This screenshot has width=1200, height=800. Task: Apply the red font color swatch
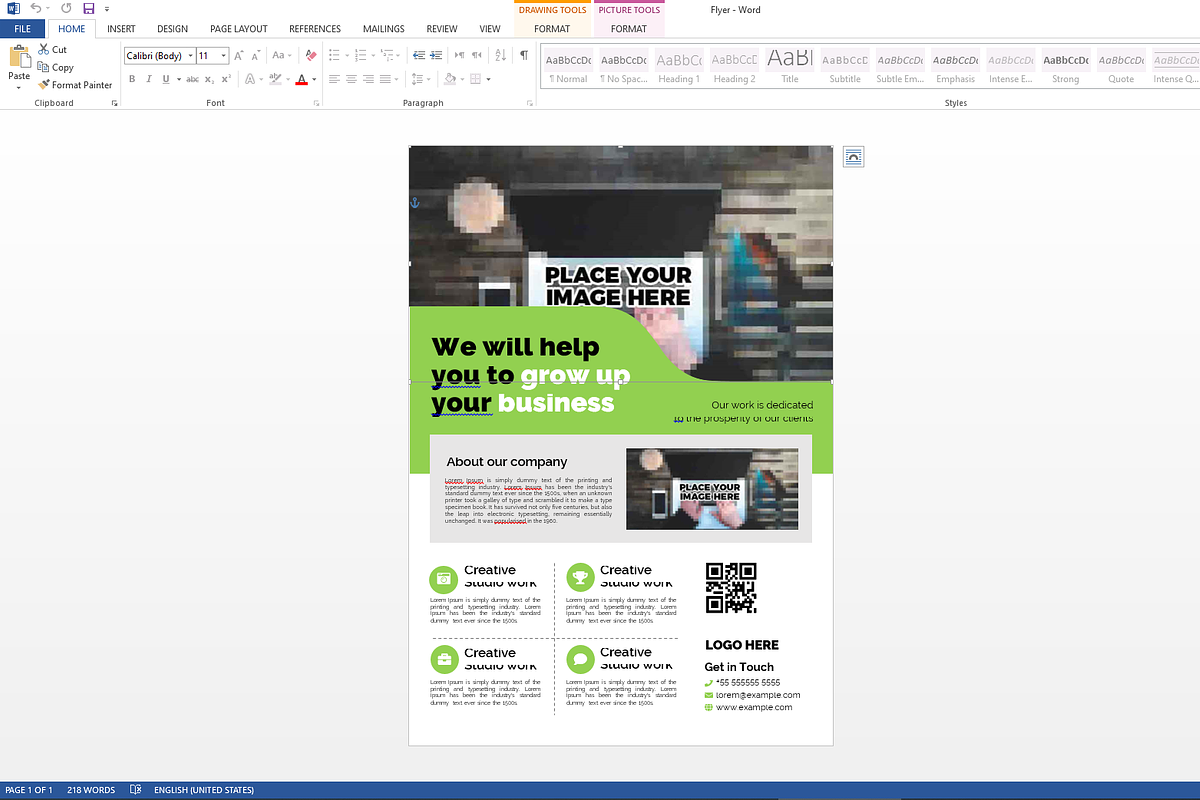(301, 79)
